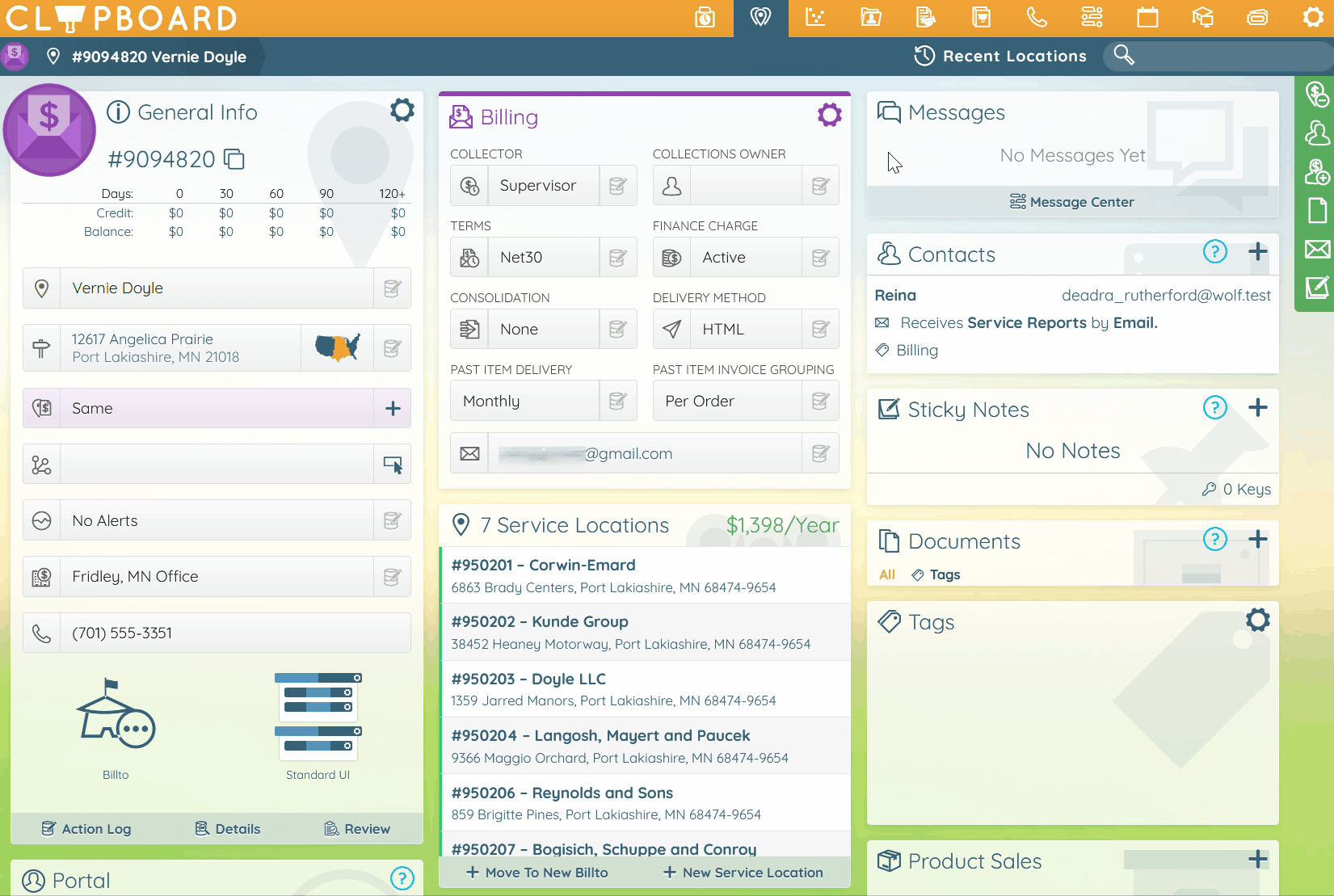Edit the Fridley, MN Office field
Screen dimensions: 1334x896
[x=392, y=577]
